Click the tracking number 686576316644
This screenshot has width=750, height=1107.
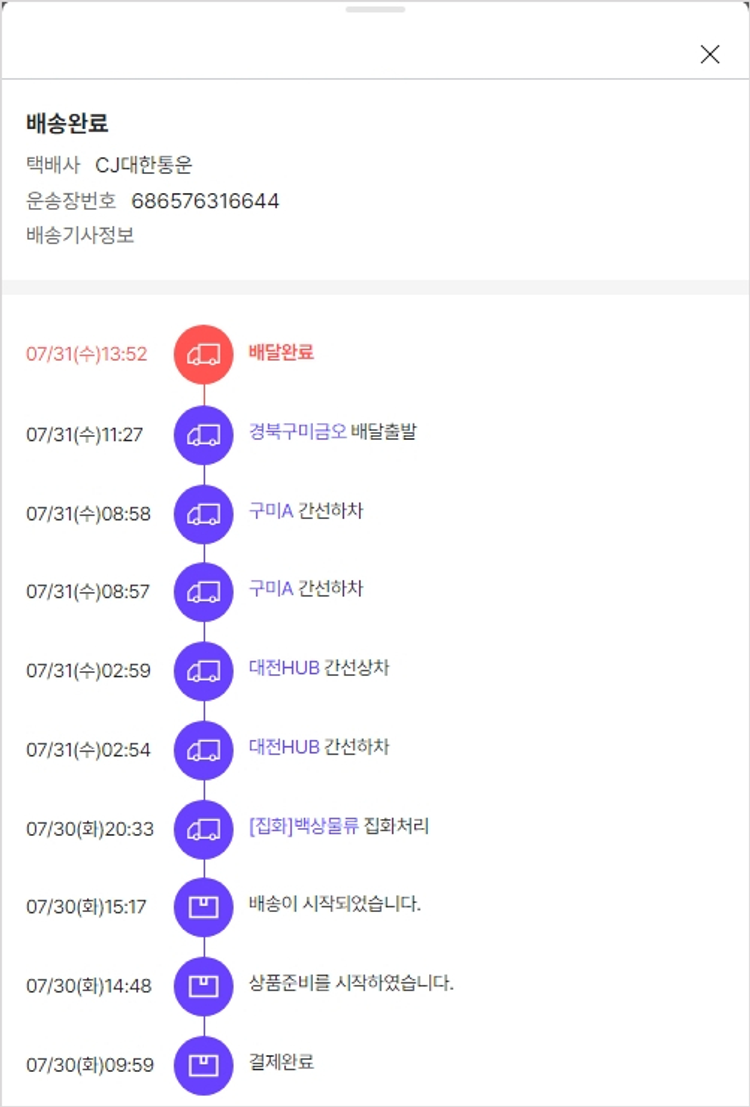pos(205,201)
